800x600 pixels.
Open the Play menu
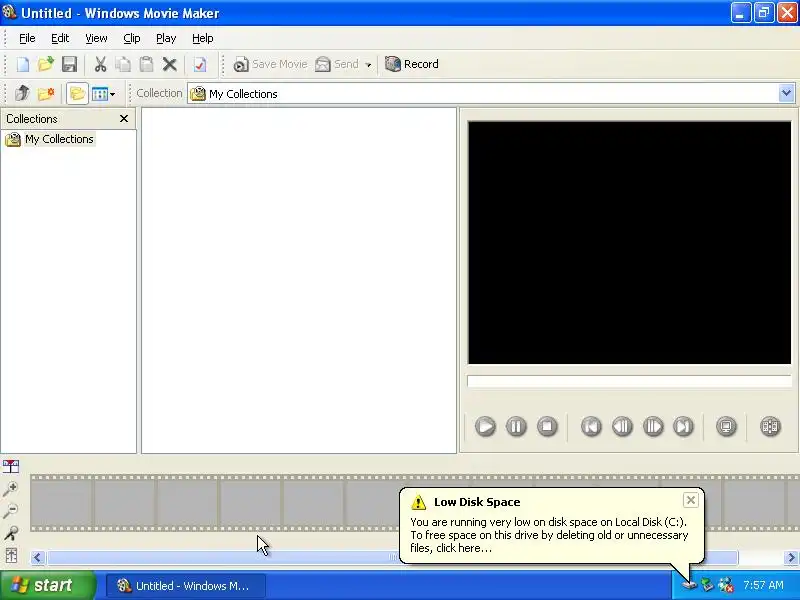click(x=166, y=38)
